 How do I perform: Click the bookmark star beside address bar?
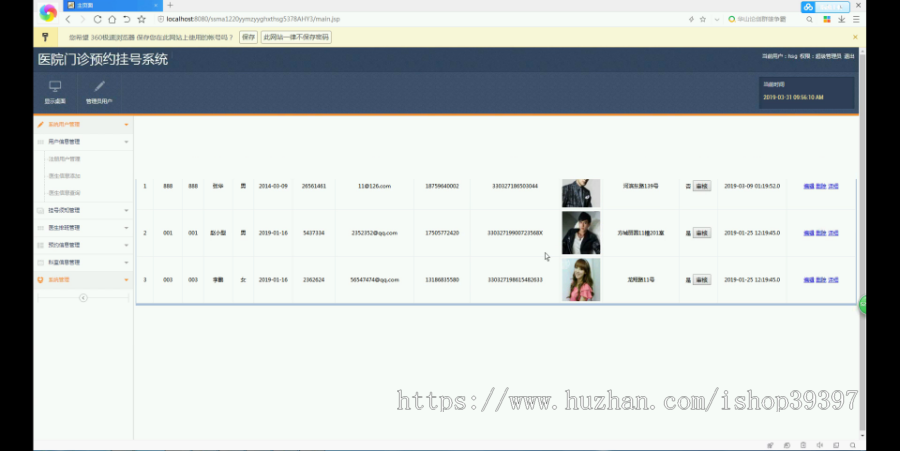[141, 19]
